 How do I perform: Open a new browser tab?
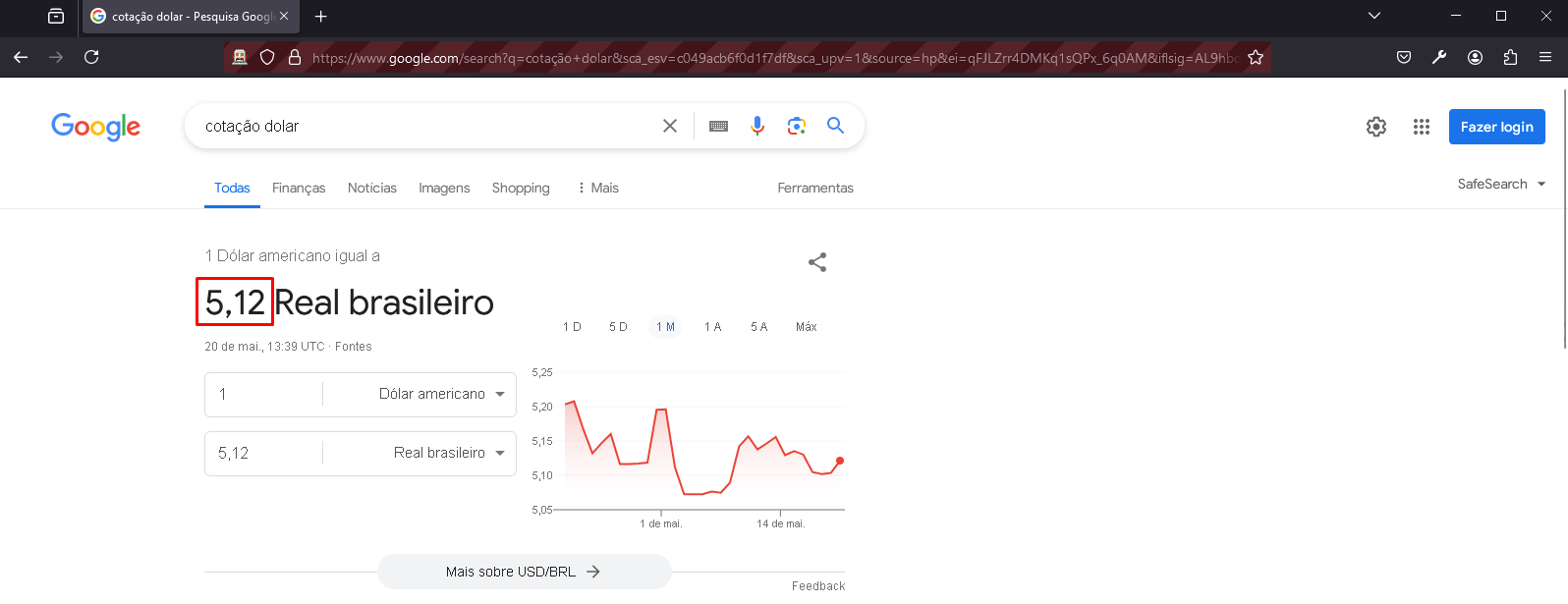(x=321, y=16)
